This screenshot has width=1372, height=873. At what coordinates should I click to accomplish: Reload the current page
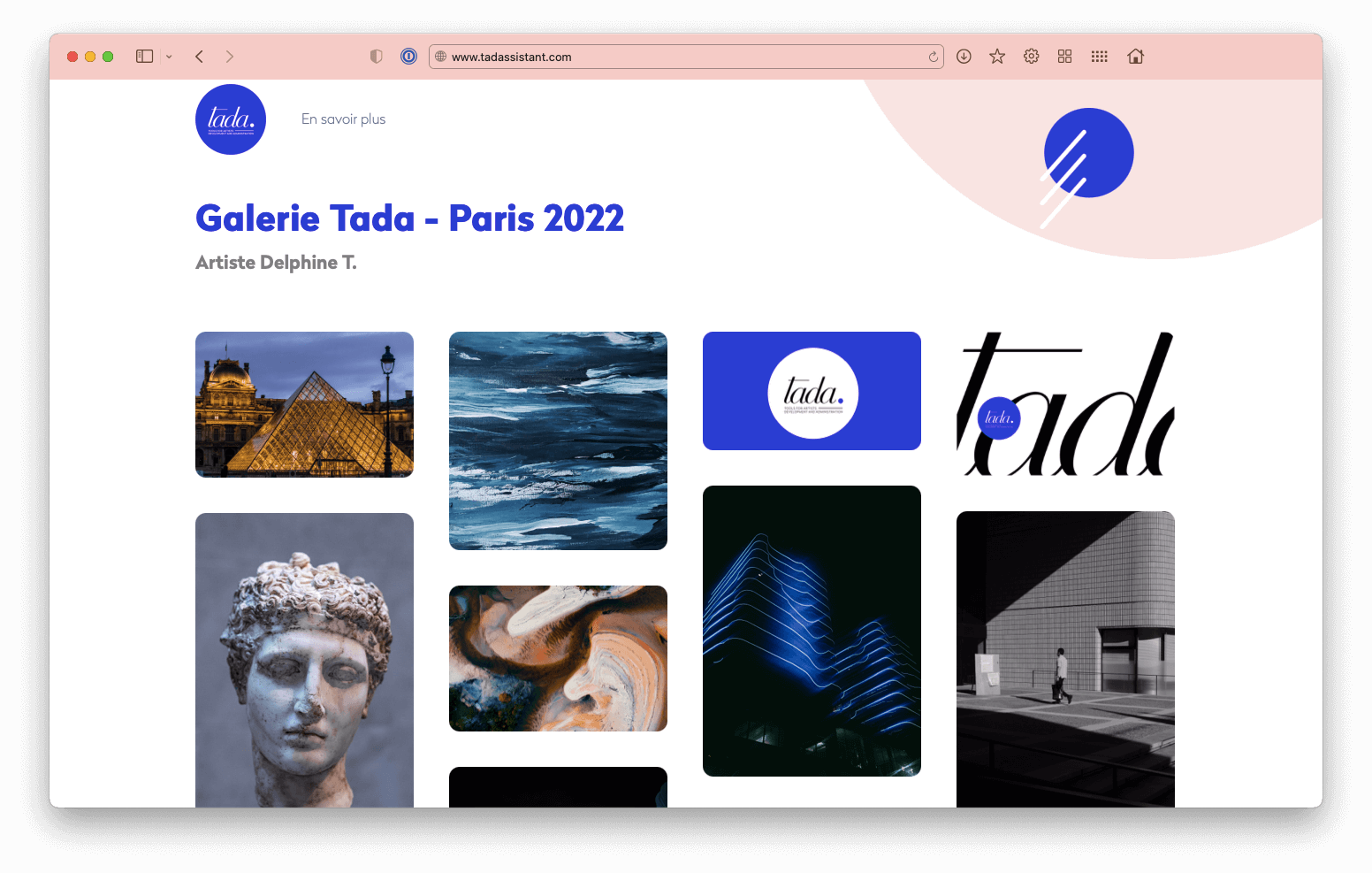point(933,57)
